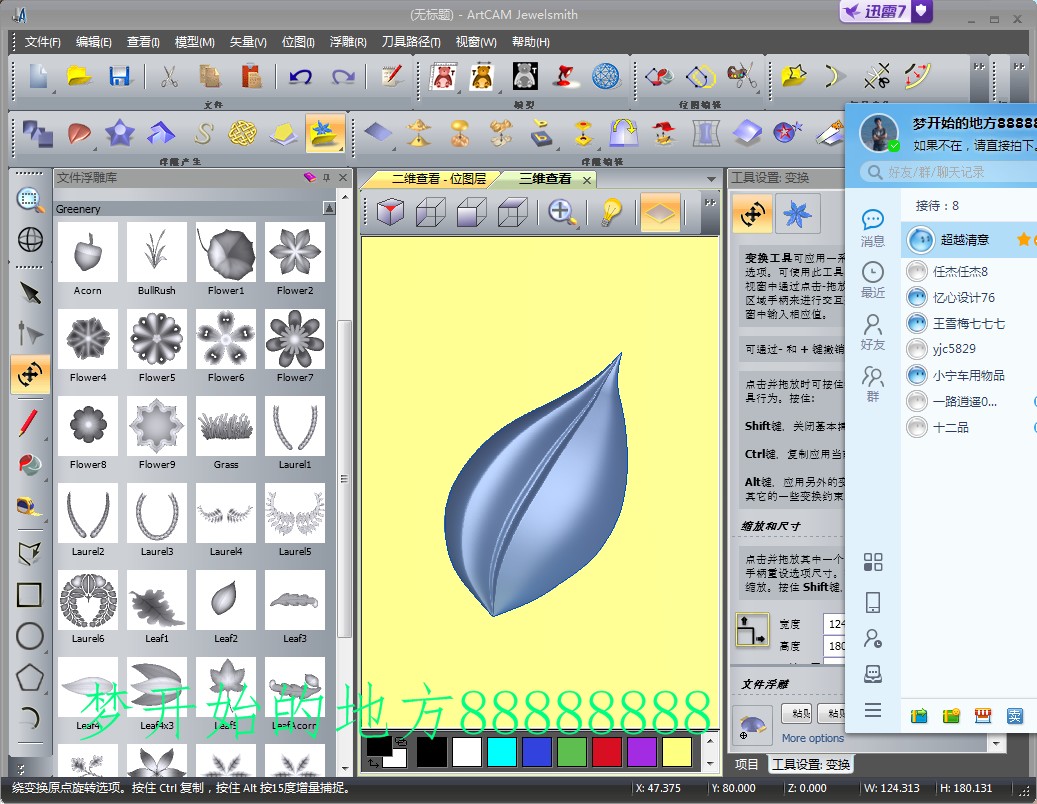Image resolution: width=1037 pixels, height=804 pixels.
Task: Open the 刀具路径(T) menu
Action: (411, 42)
